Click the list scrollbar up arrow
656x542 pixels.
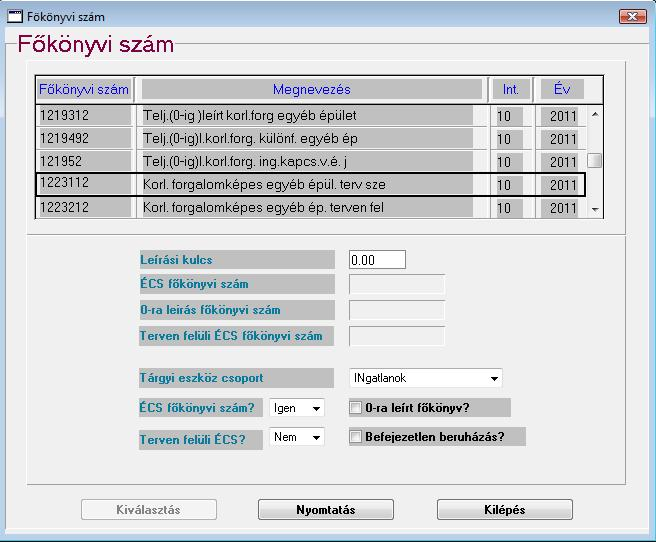pyautogui.click(x=595, y=114)
